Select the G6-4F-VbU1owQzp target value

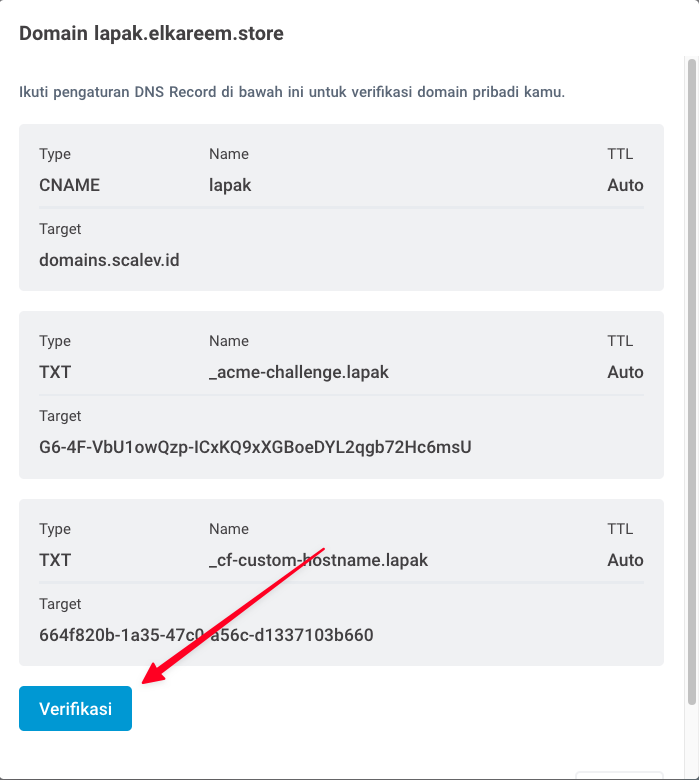point(255,447)
